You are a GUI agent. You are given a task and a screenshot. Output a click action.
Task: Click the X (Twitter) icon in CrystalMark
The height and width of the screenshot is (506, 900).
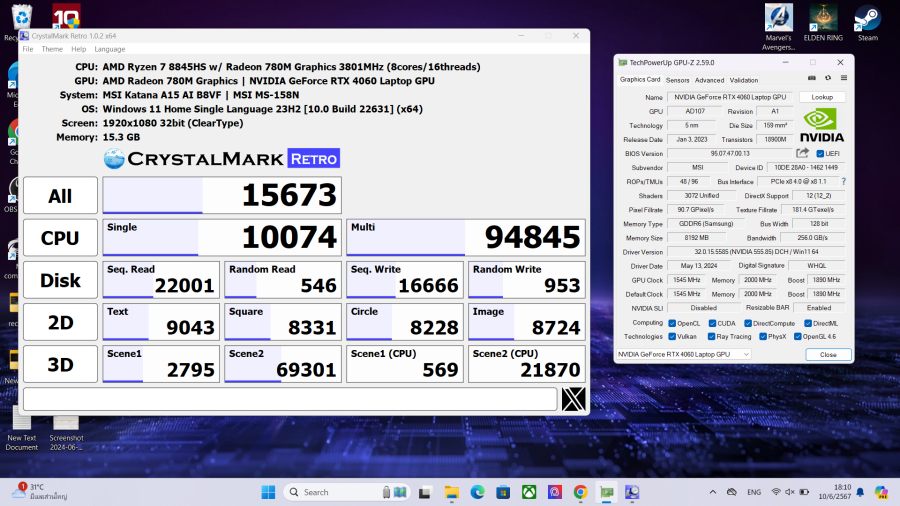click(573, 399)
